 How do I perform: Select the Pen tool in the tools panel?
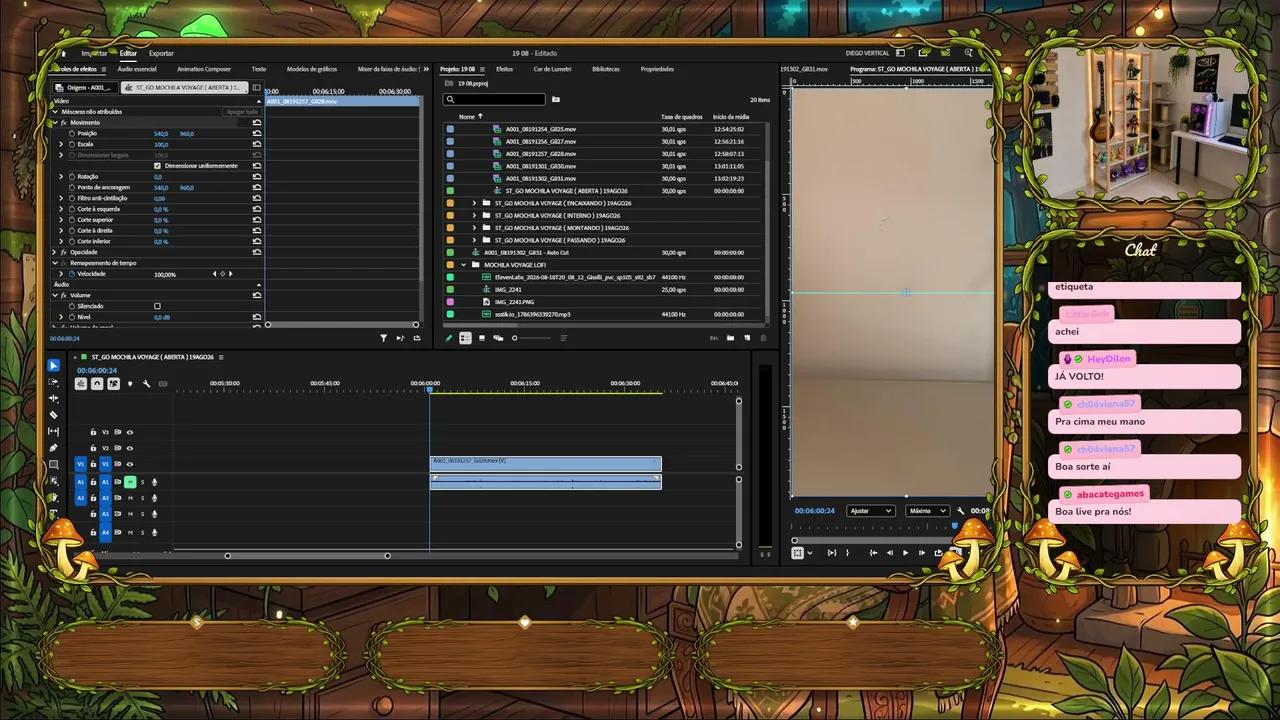pos(54,448)
